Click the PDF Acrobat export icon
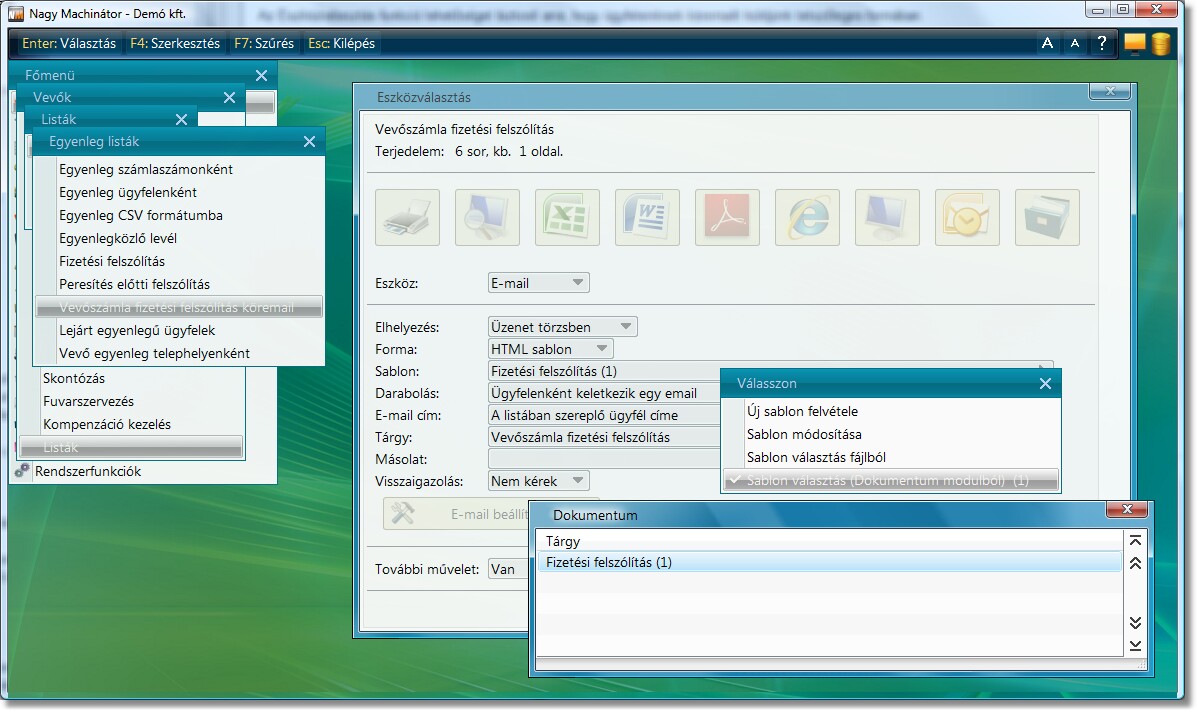This screenshot has width=1197, height=712. 727,217
